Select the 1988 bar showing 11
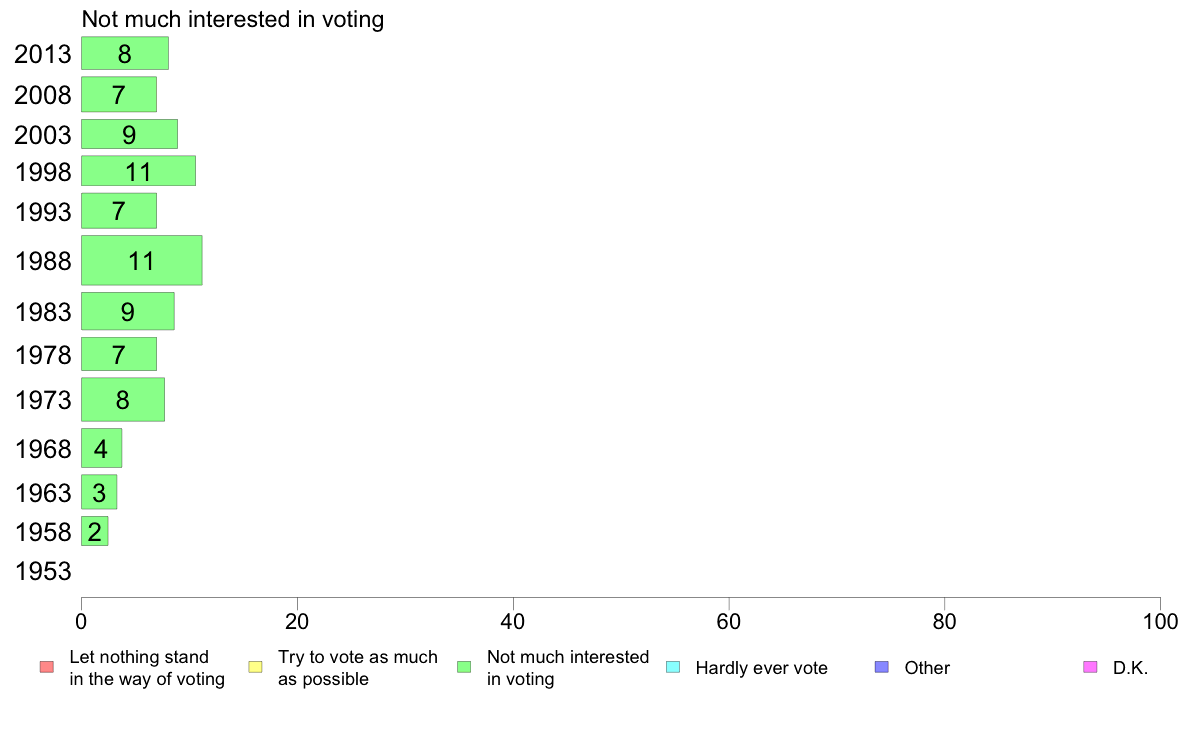The height and width of the screenshot is (736, 1188). pos(142,261)
